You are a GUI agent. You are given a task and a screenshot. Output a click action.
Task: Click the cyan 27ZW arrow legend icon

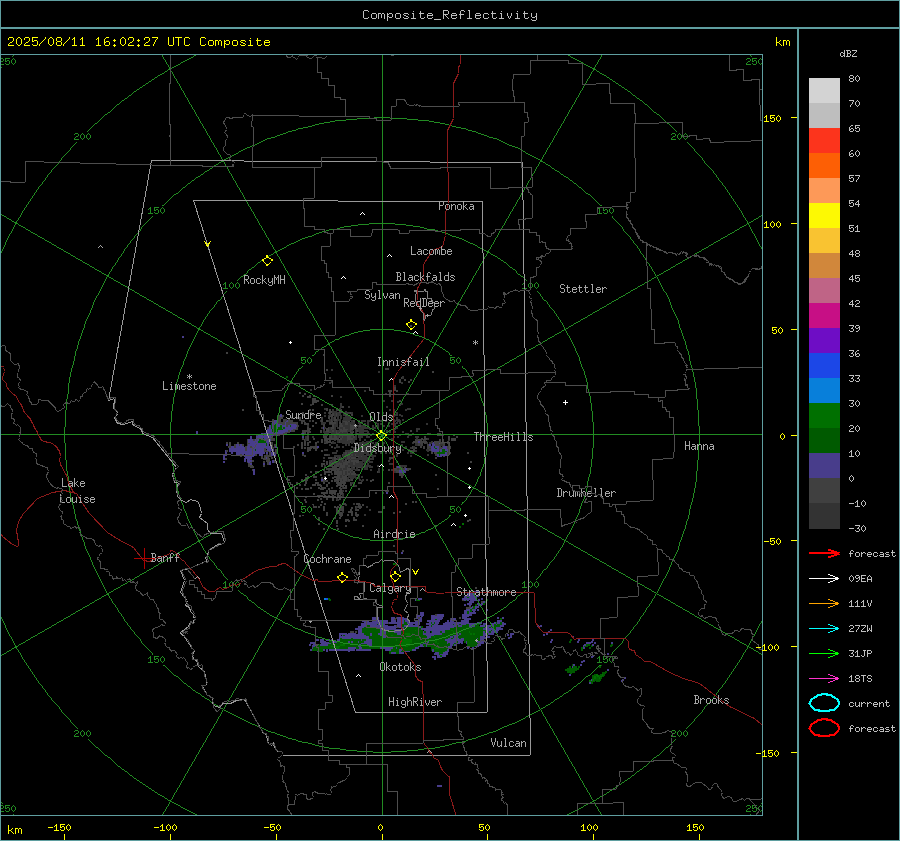click(824, 629)
